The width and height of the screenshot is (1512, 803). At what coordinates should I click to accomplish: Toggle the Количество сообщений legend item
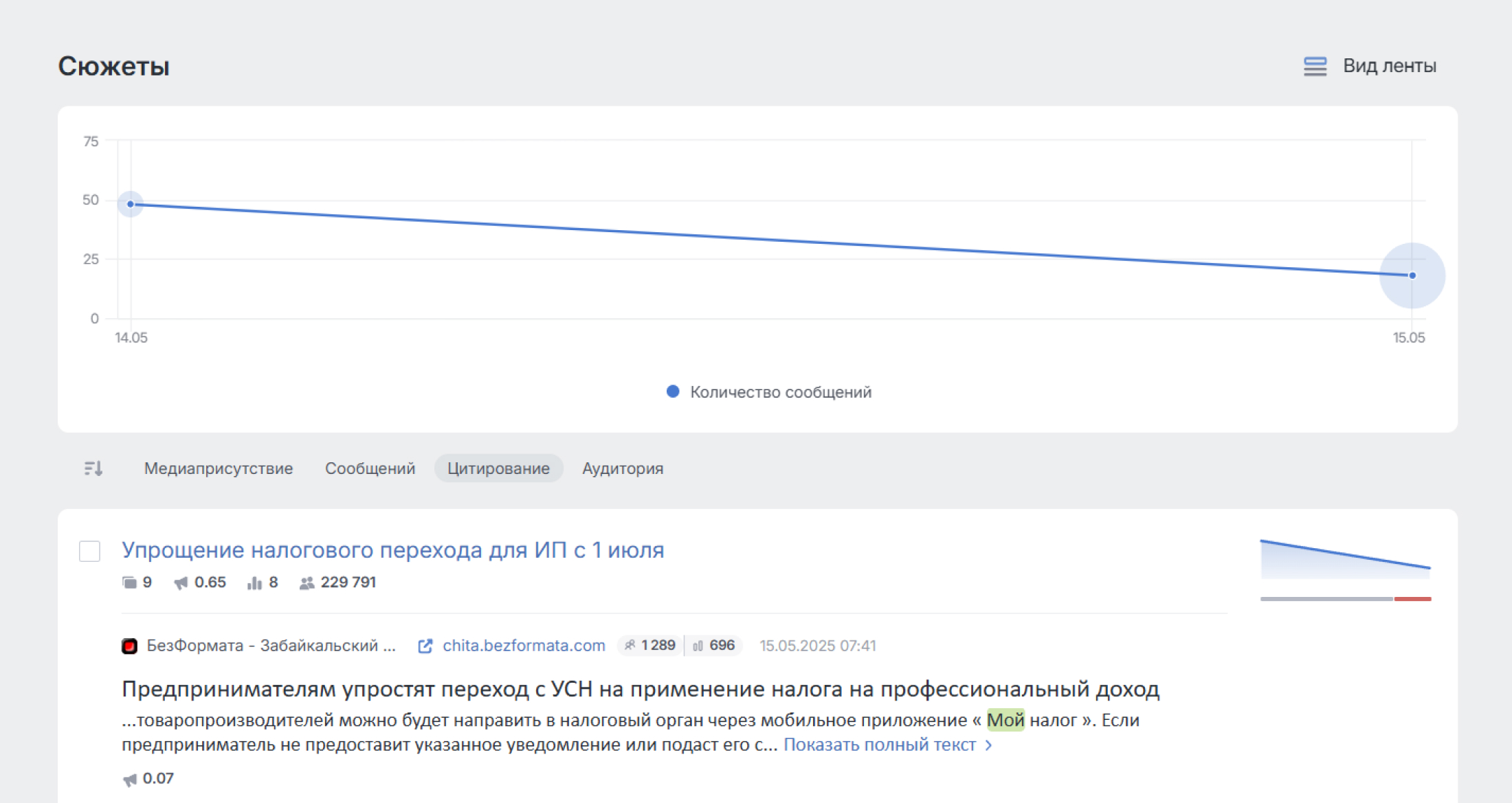coord(769,392)
